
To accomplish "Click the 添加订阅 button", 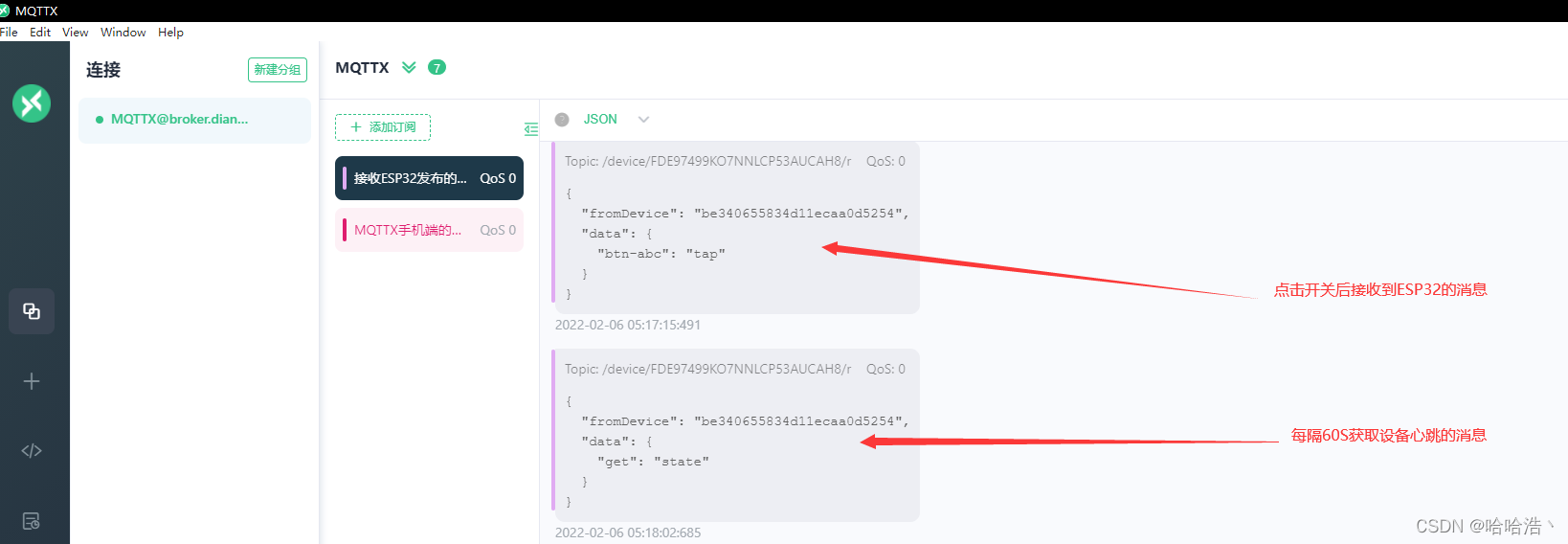I will click(383, 127).
